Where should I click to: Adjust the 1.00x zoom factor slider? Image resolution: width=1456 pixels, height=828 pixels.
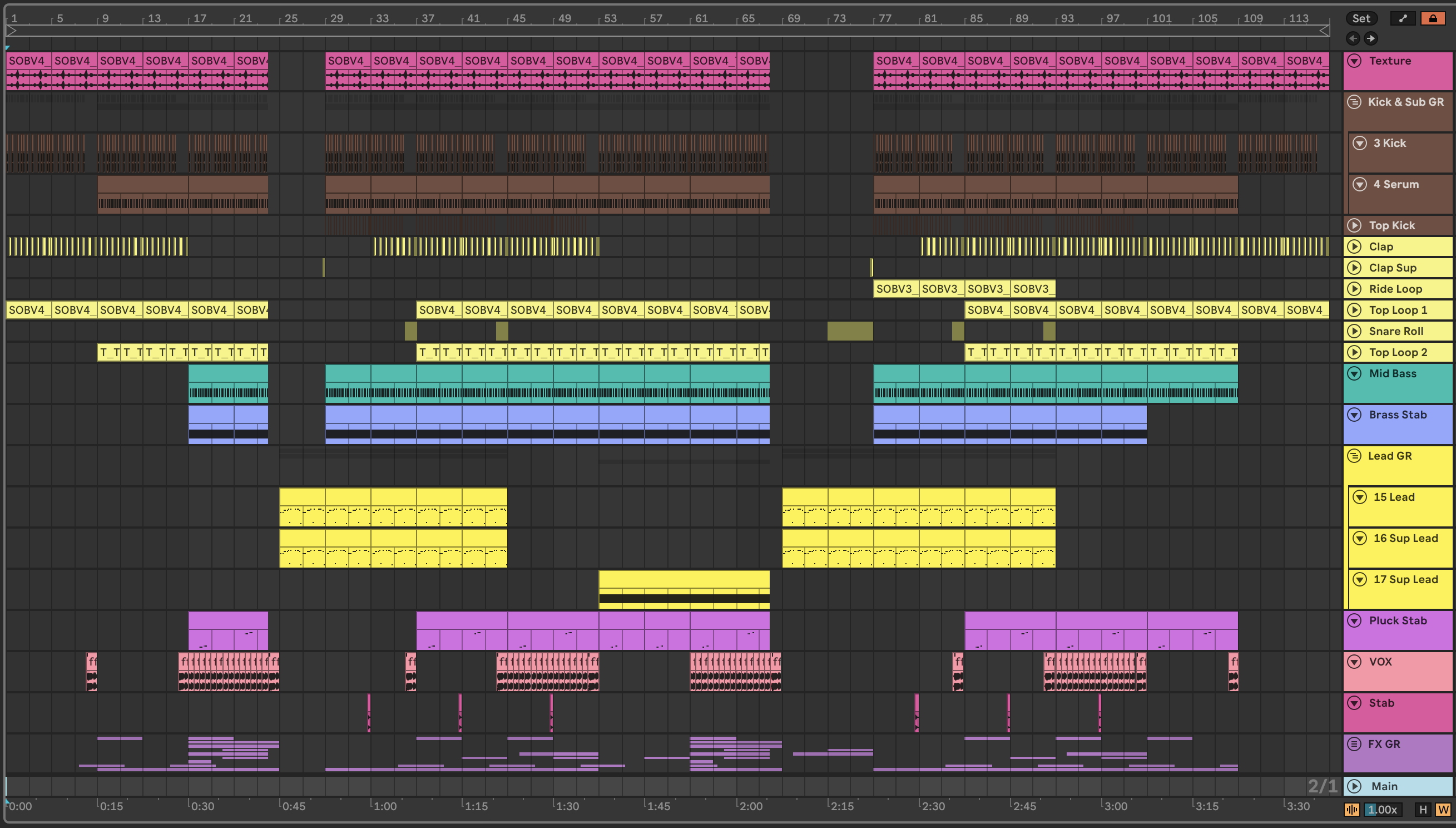pos(1383,809)
